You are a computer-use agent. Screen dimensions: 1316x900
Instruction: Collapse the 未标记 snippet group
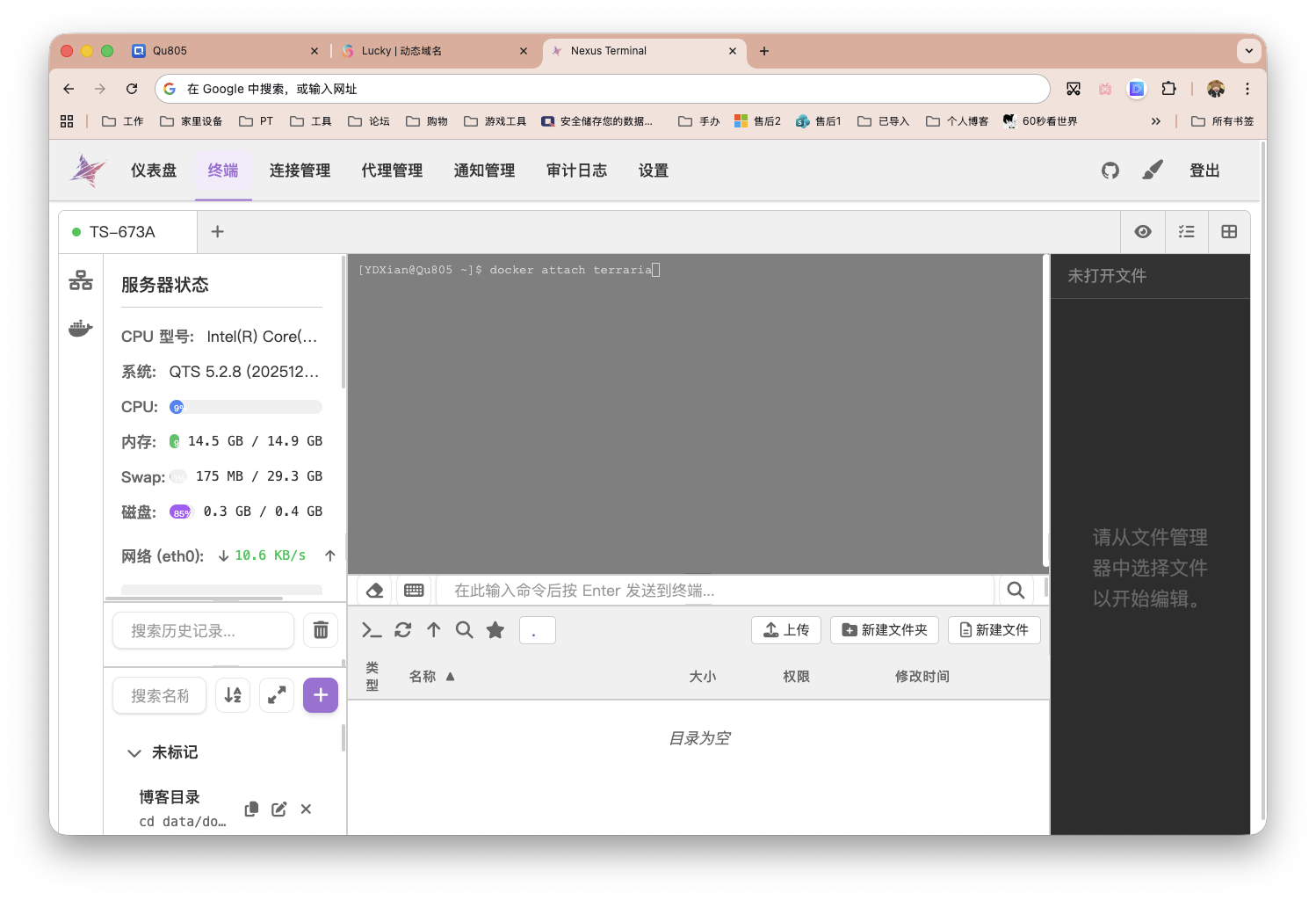134,752
